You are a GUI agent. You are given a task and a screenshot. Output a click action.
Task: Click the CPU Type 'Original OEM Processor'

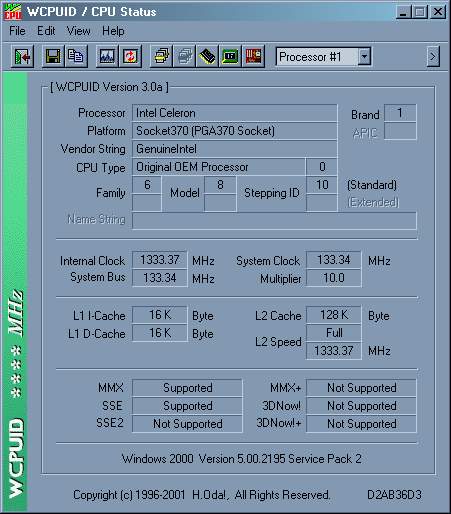(219, 167)
